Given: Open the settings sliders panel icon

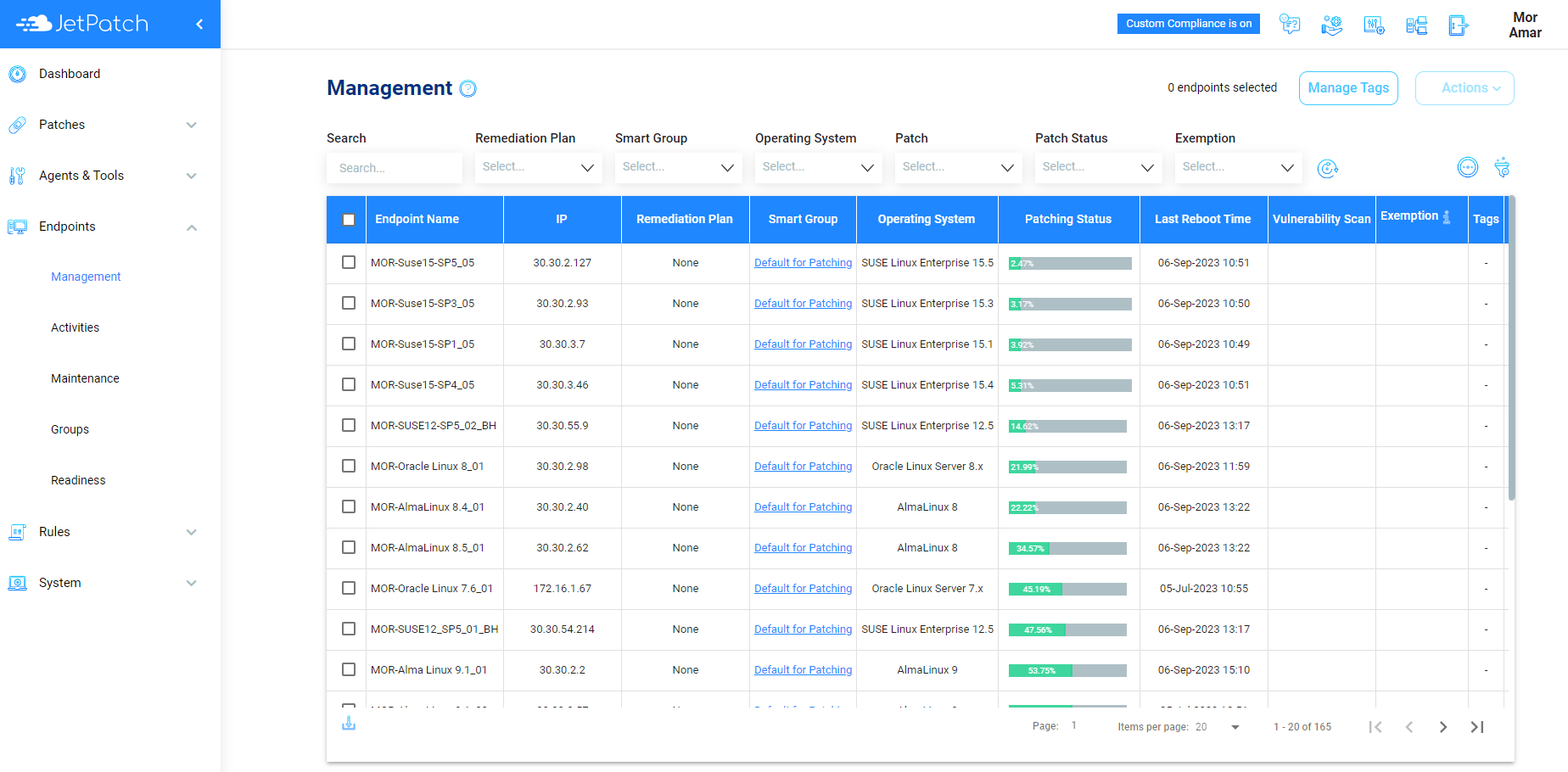Looking at the screenshot, I should click(x=1375, y=25).
